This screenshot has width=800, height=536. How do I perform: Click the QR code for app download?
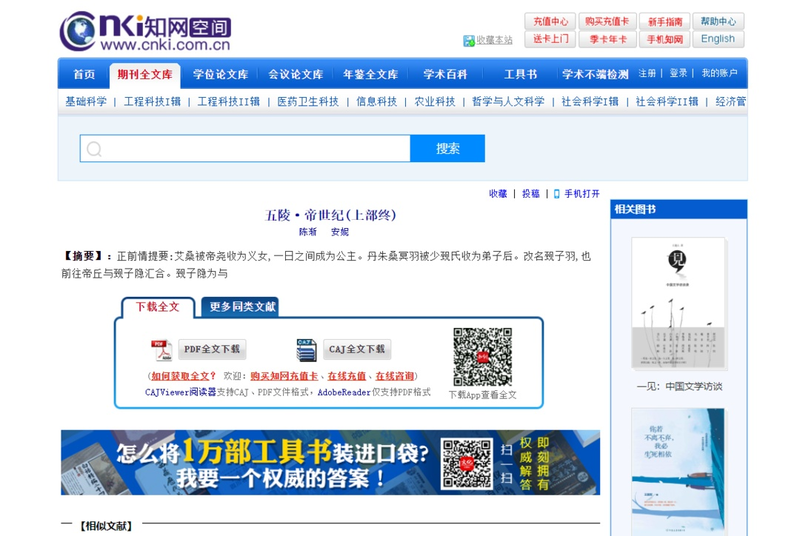click(x=482, y=357)
